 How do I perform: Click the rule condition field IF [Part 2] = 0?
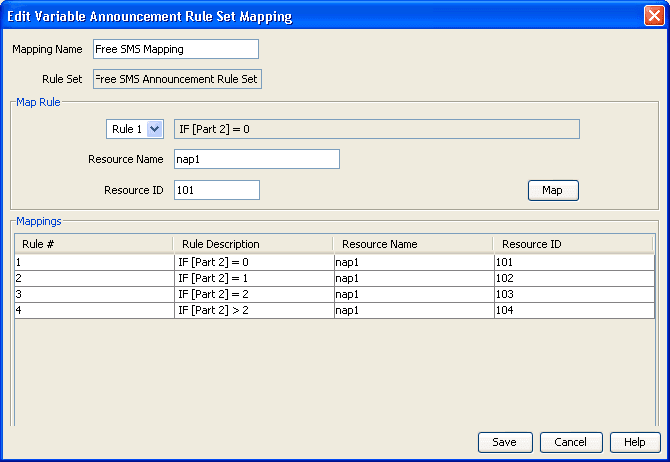pyautogui.click(x=376, y=129)
